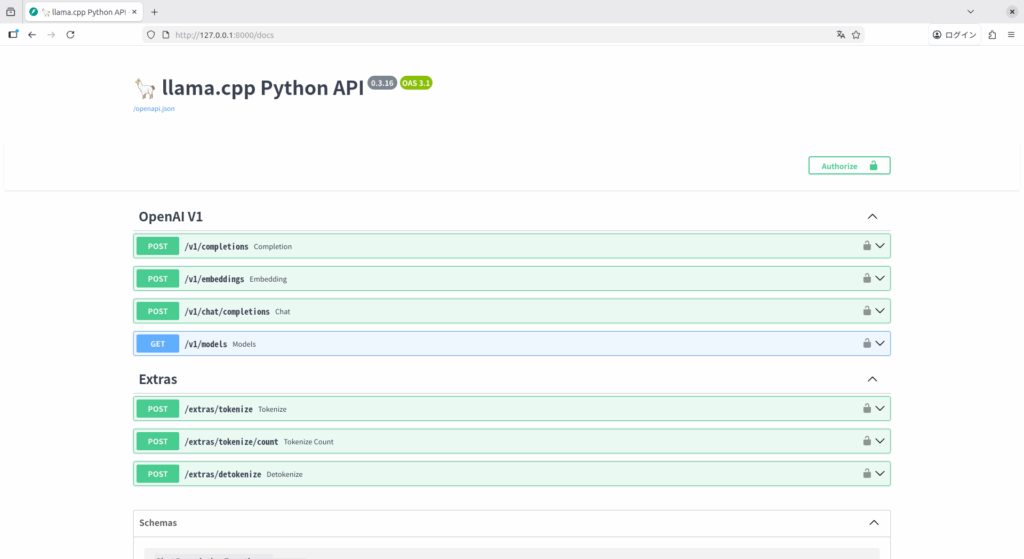Click the lock icon on /v1/embeddings row

(x=867, y=279)
